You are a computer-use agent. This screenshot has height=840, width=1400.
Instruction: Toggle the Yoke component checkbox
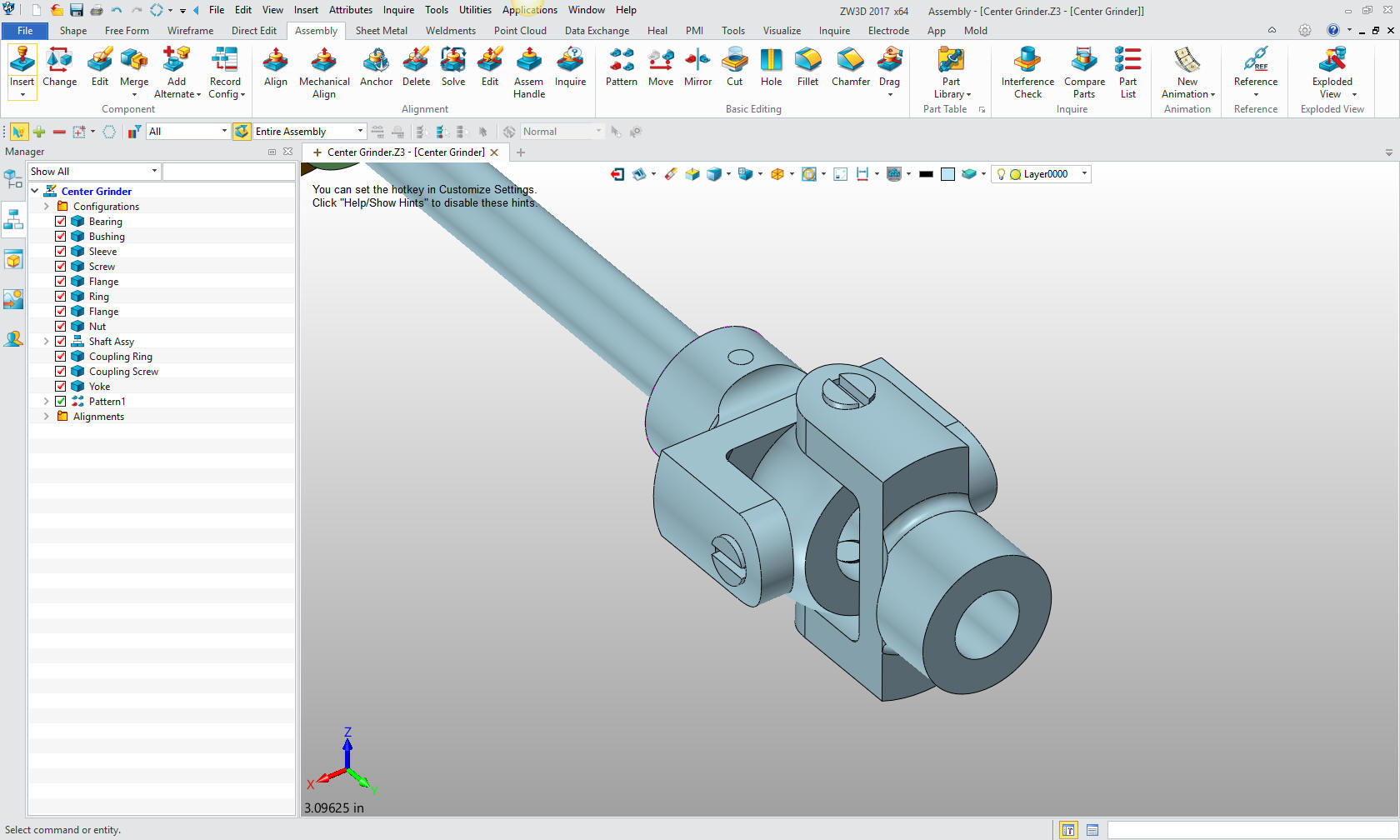61,387
